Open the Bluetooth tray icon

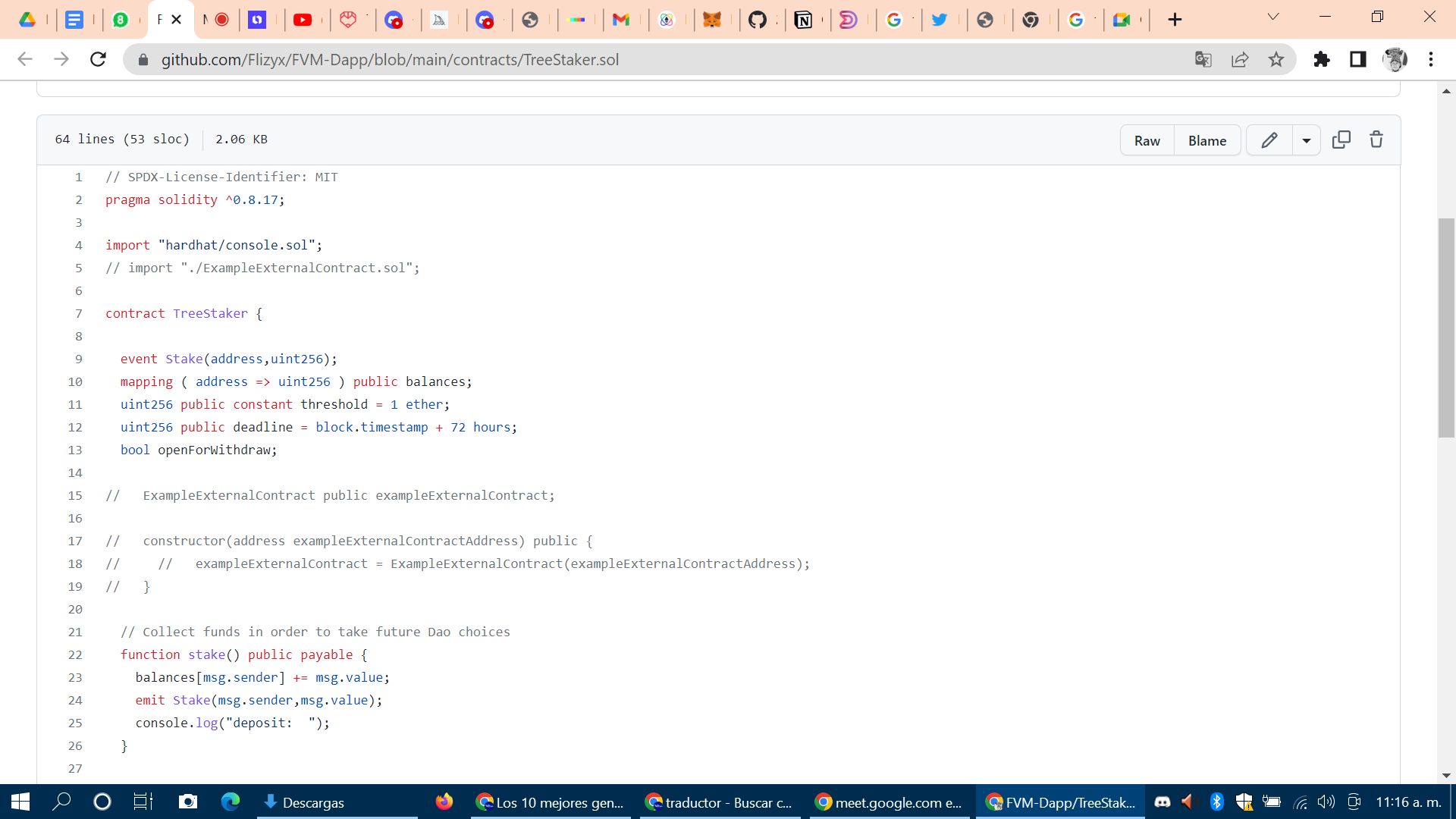pyautogui.click(x=1216, y=802)
